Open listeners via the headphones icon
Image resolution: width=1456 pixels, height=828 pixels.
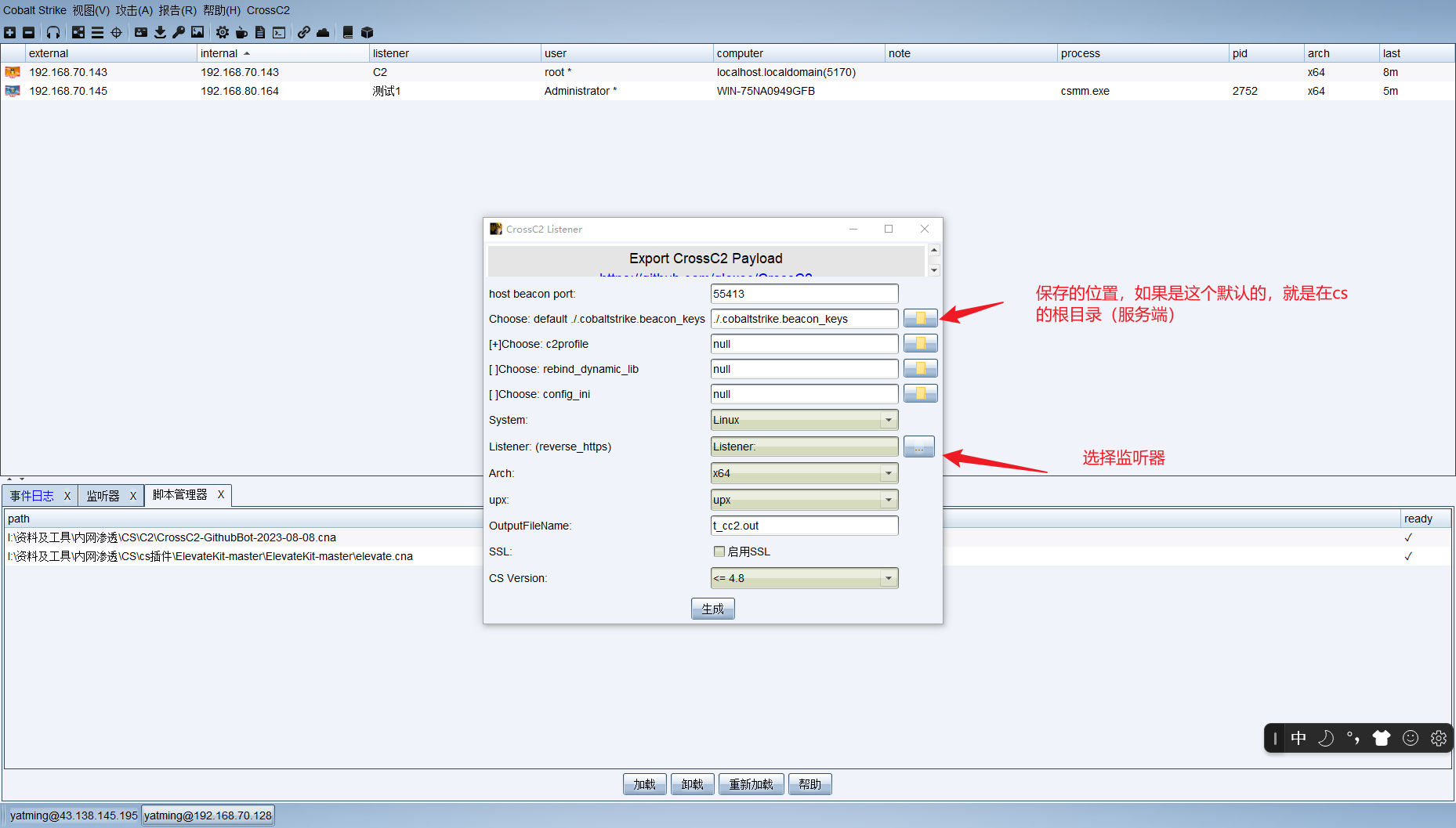[53, 32]
